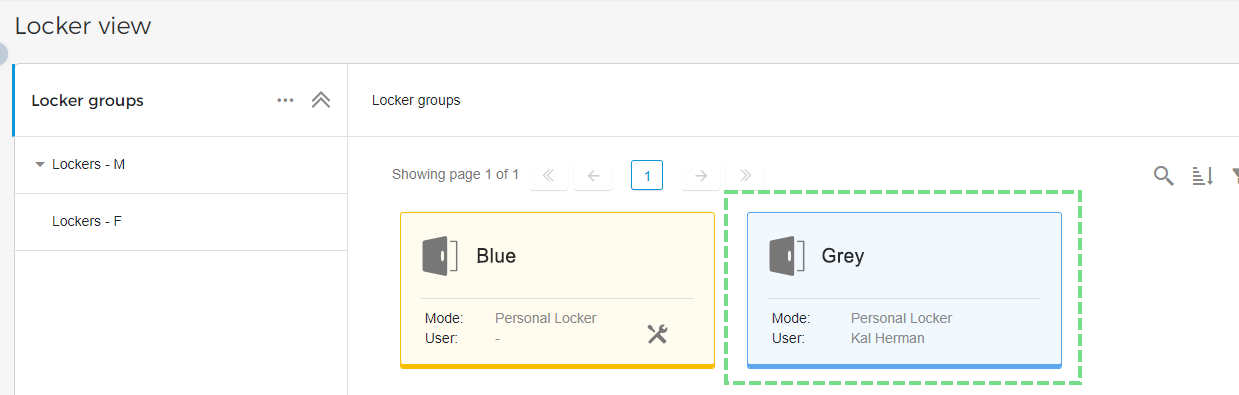Screen dimensions: 1239x395
Task: Click the maintenance tools icon on Blue
Action: (x=657, y=334)
